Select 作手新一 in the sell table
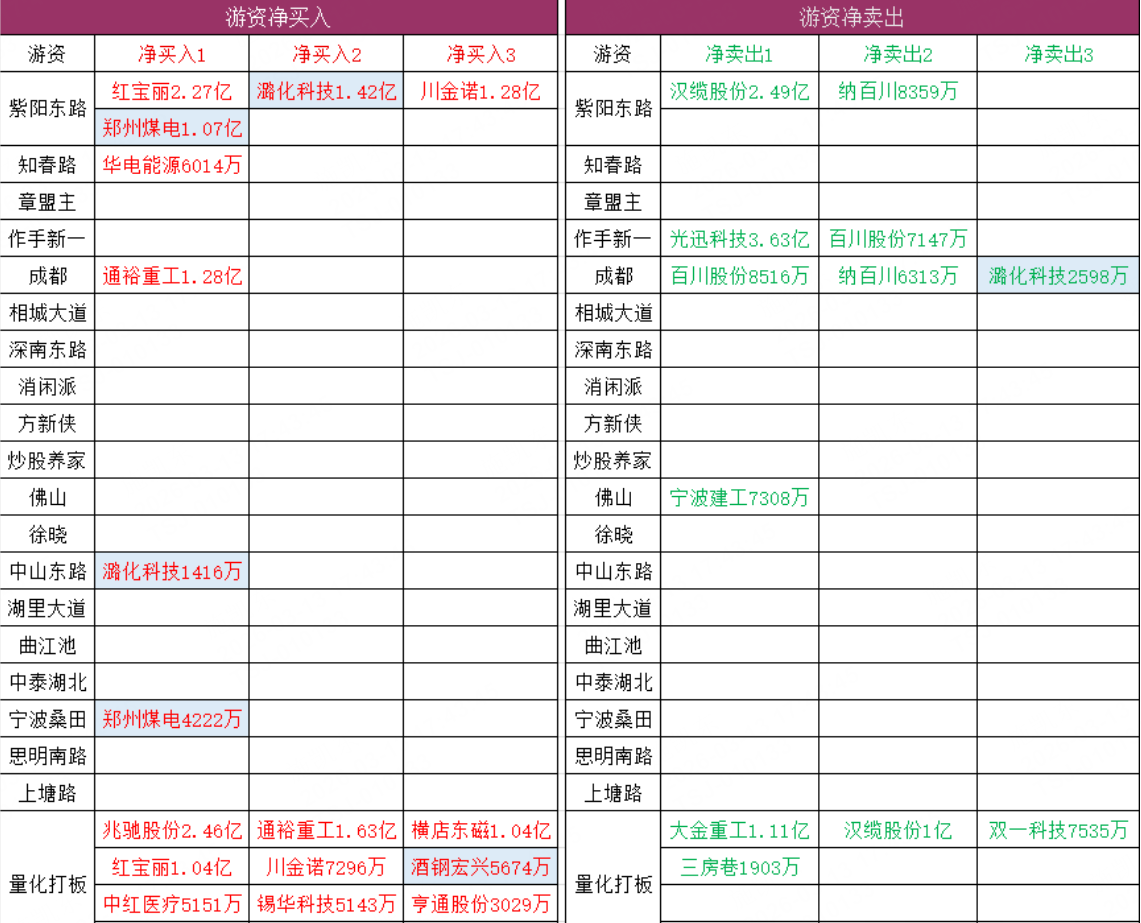The image size is (1141, 923). tap(613, 239)
